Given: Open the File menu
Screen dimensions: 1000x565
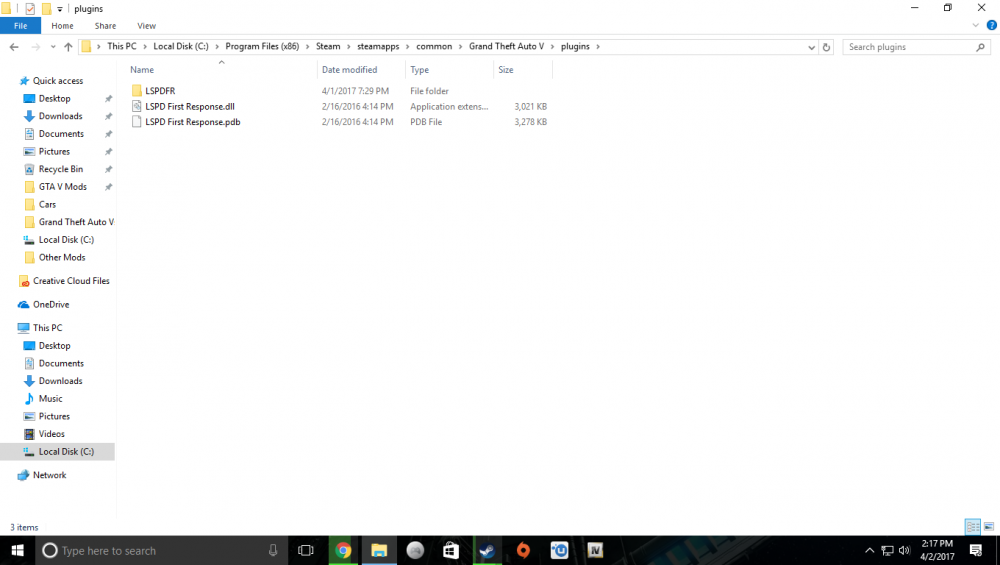Looking at the screenshot, I should click(x=20, y=26).
